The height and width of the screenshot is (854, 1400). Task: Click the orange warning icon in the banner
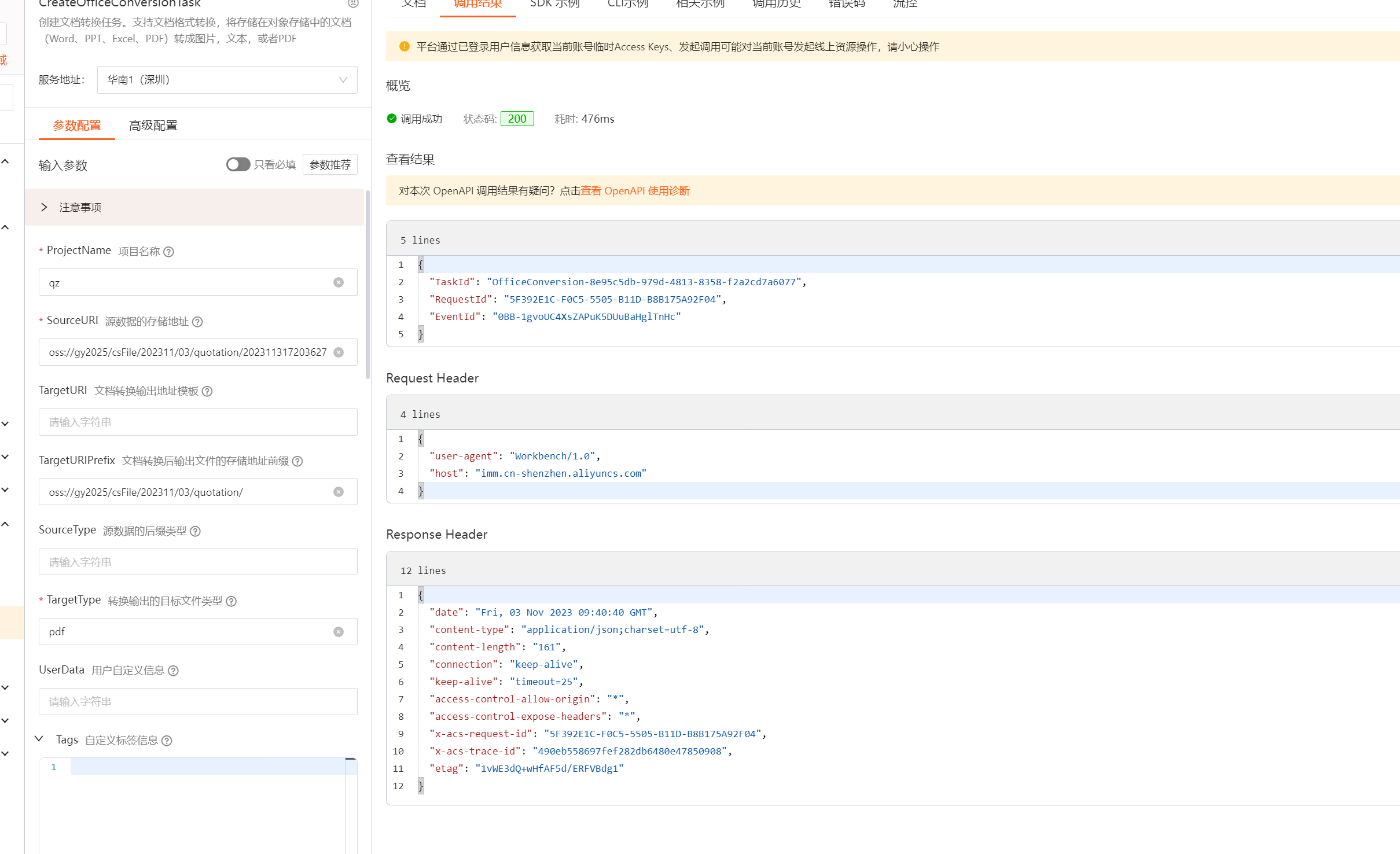coord(405,46)
